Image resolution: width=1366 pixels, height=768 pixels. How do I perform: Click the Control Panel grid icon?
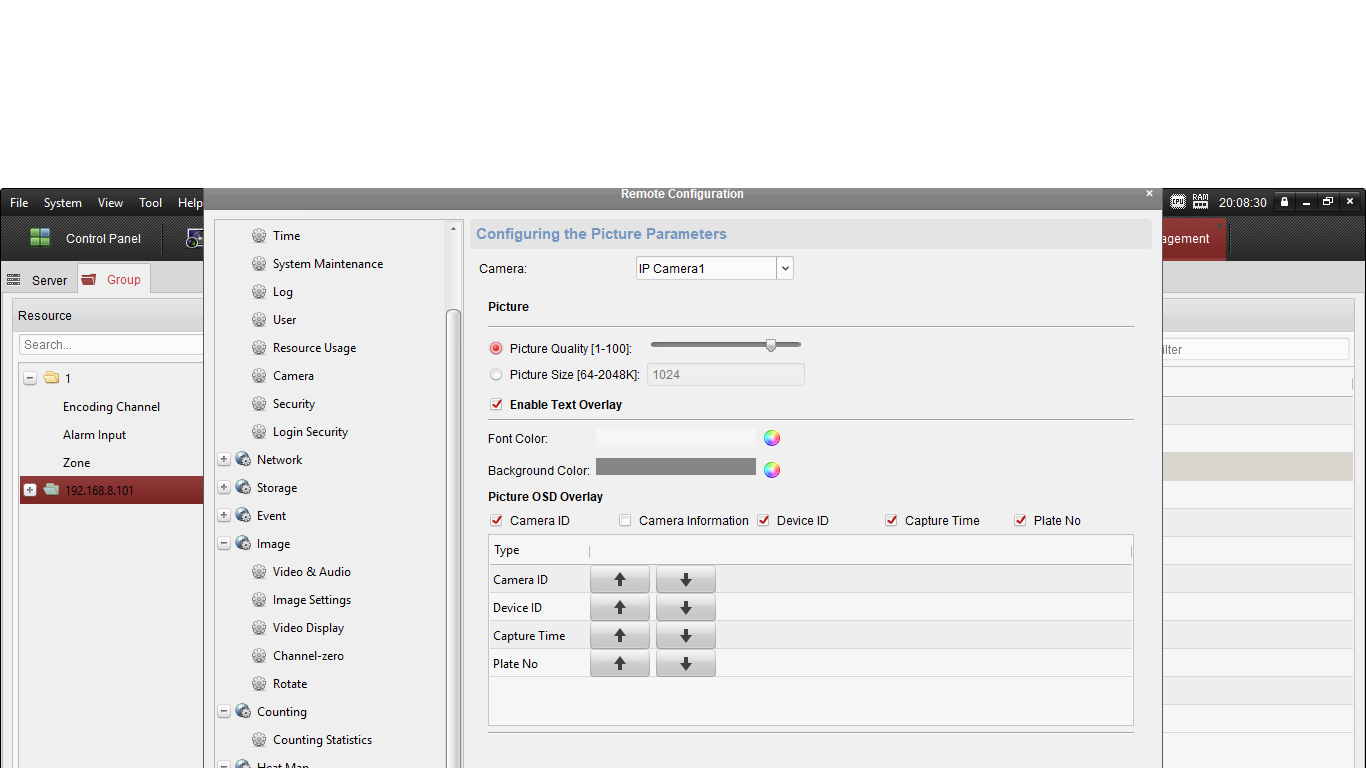point(40,238)
